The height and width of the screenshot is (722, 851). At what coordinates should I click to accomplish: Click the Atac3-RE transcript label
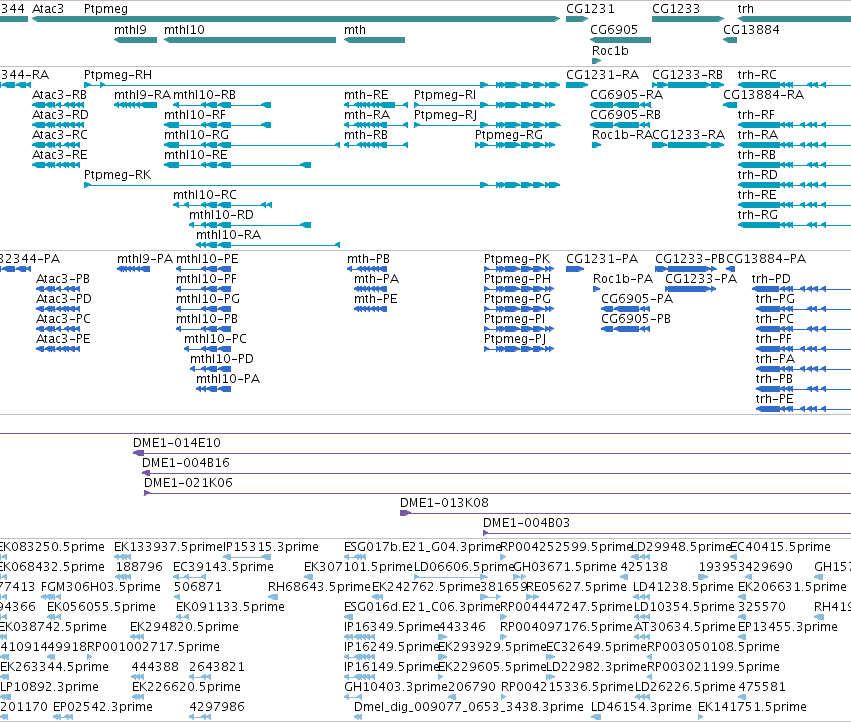[x=60, y=155]
